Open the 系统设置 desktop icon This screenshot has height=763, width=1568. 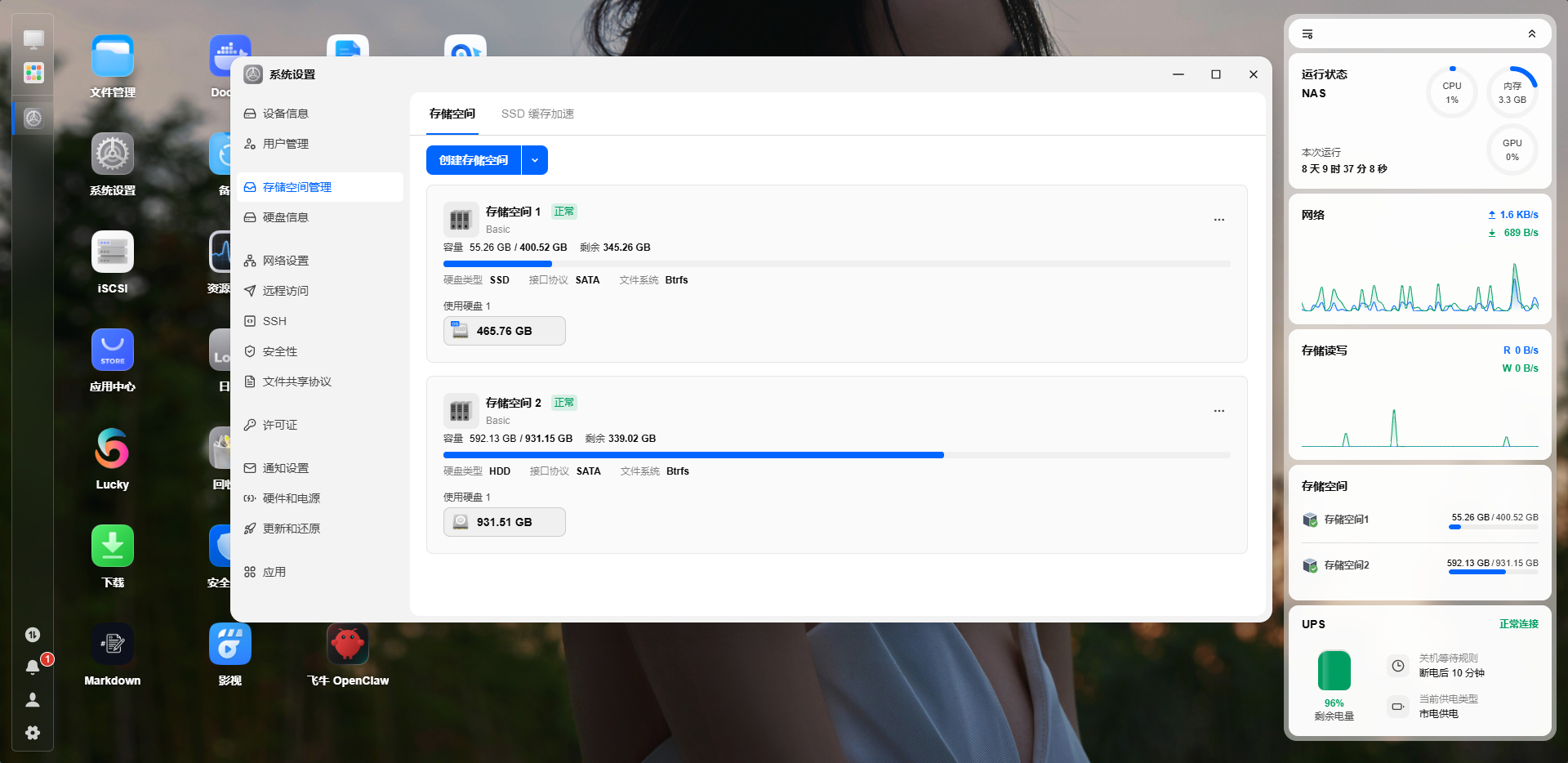113,154
